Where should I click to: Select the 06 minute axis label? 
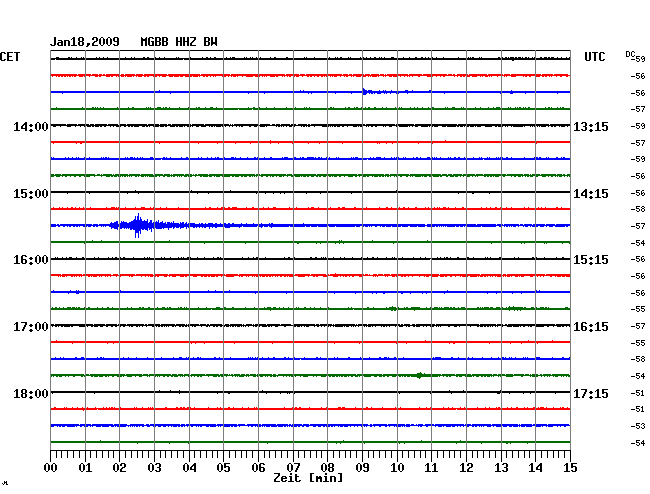pyautogui.click(x=258, y=467)
